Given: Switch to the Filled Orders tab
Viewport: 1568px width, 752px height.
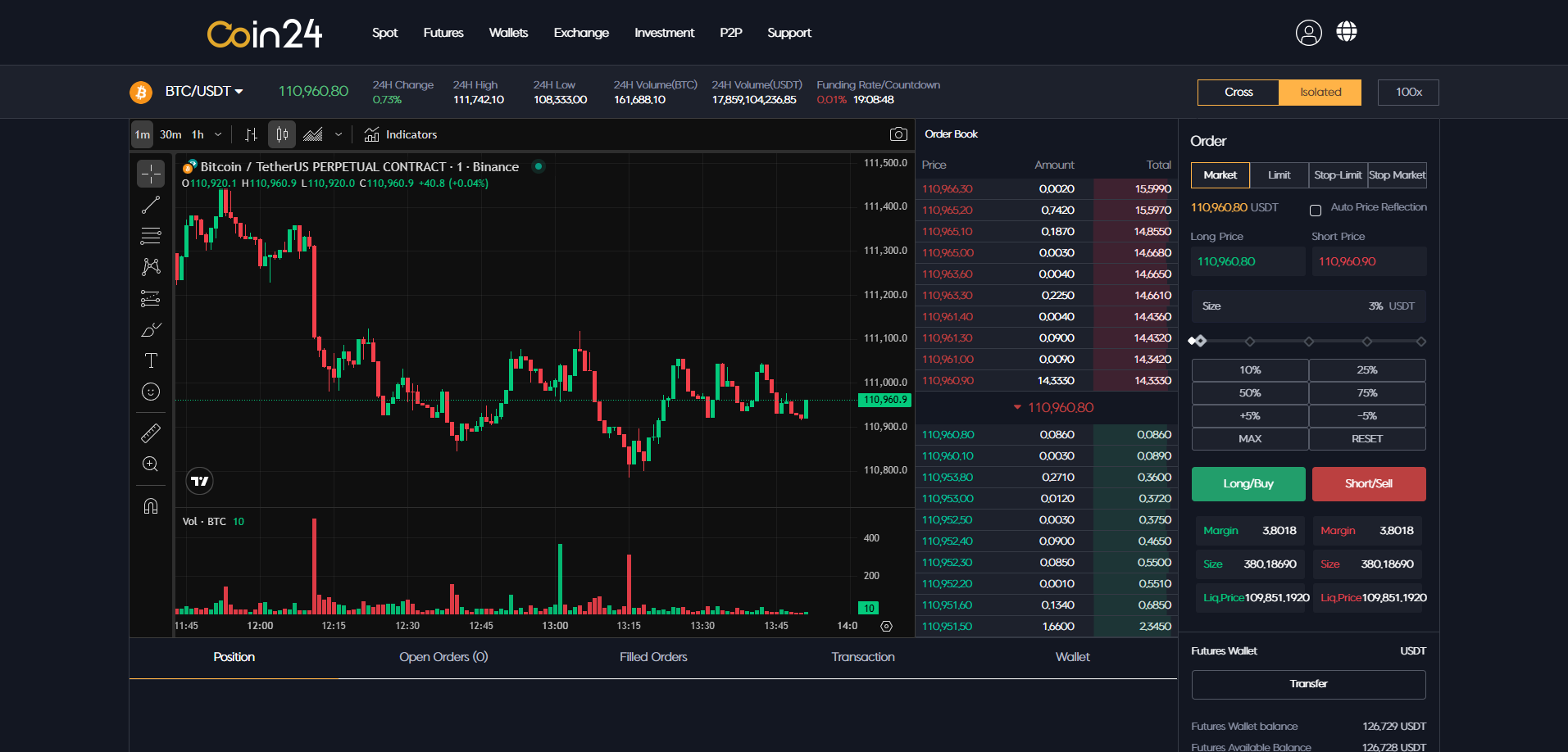Looking at the screenshot, I should [653, 656].
